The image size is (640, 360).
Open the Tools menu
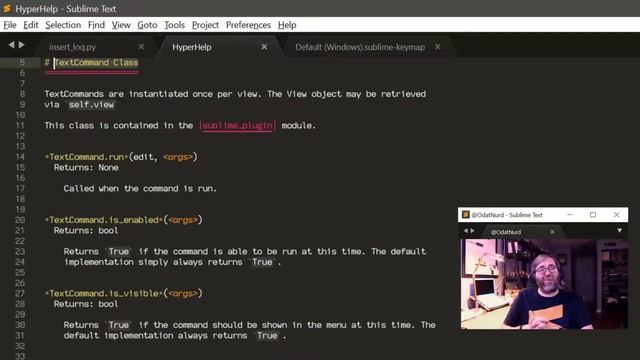coord(174,25)
